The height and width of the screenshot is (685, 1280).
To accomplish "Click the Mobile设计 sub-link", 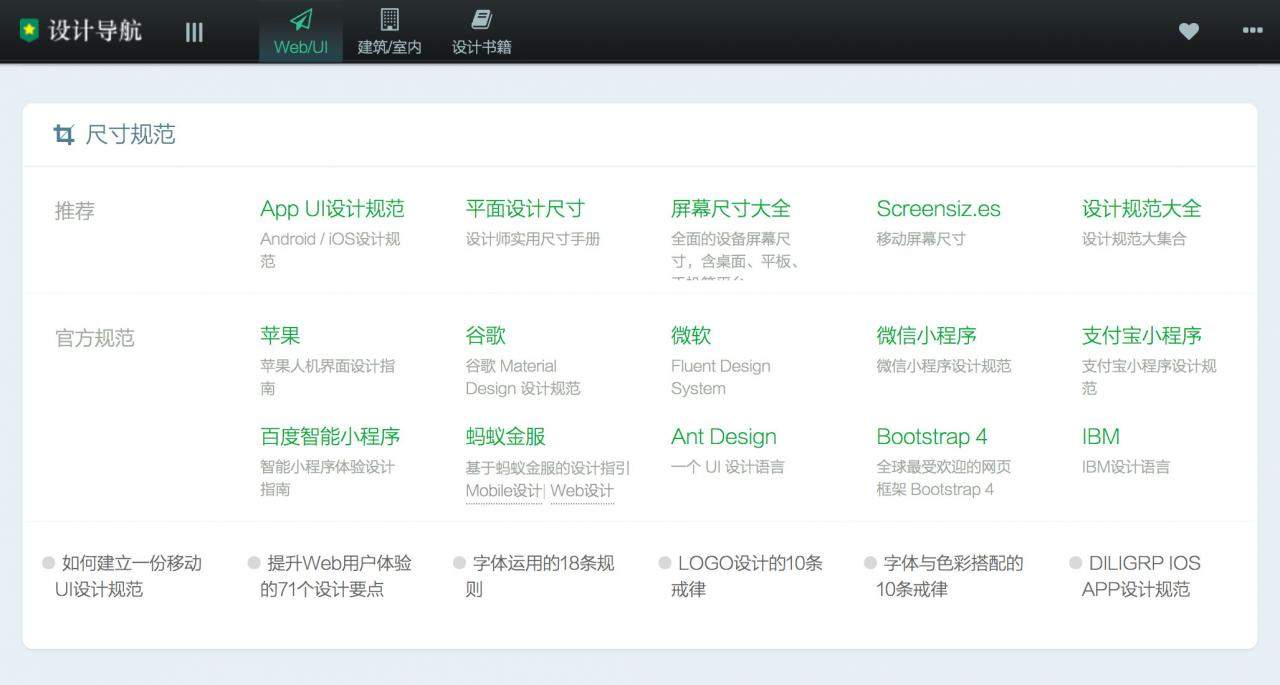I will tap(504, 491).
